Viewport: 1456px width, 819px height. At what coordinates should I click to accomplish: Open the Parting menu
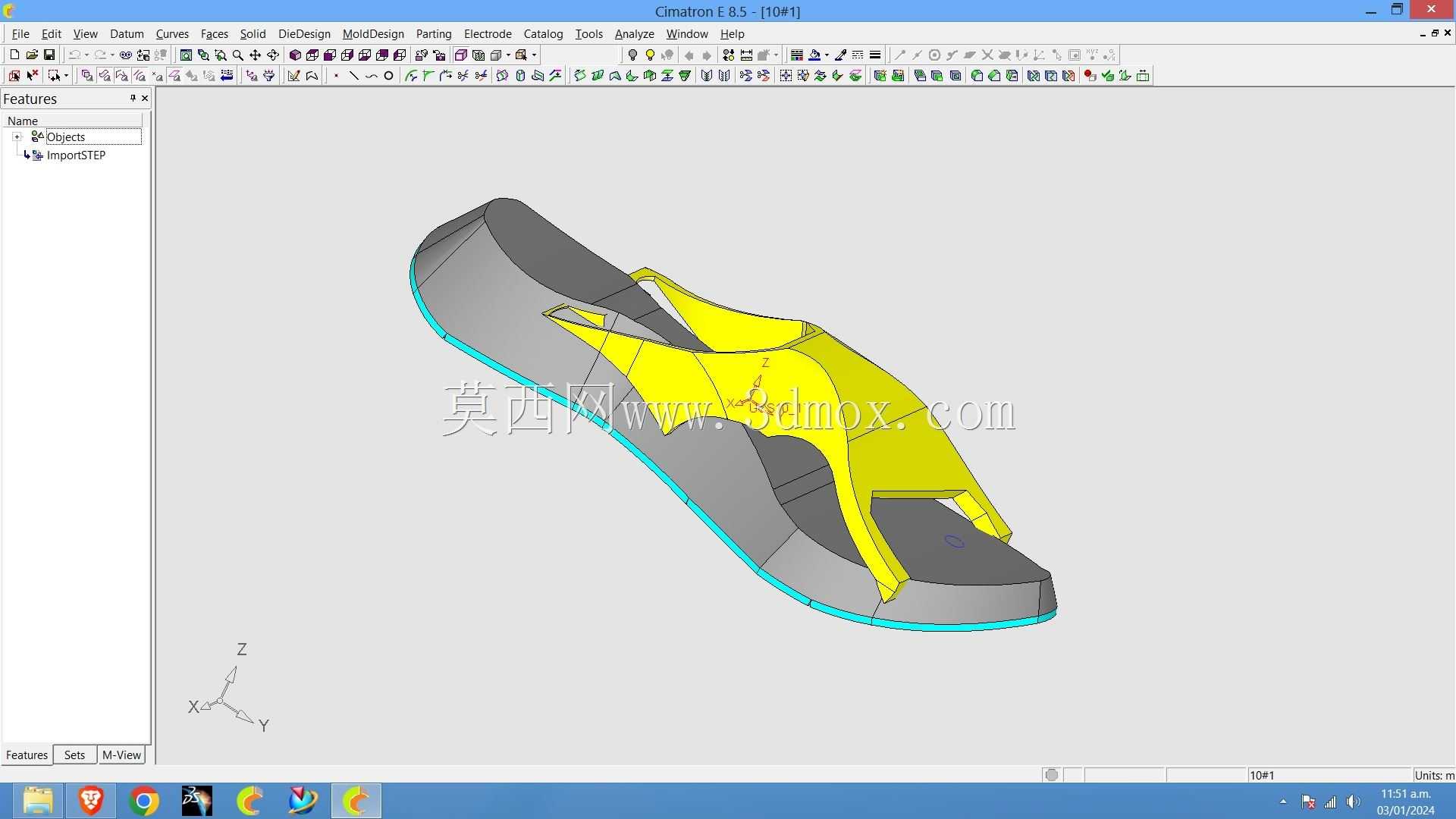(x=434, y=33)
